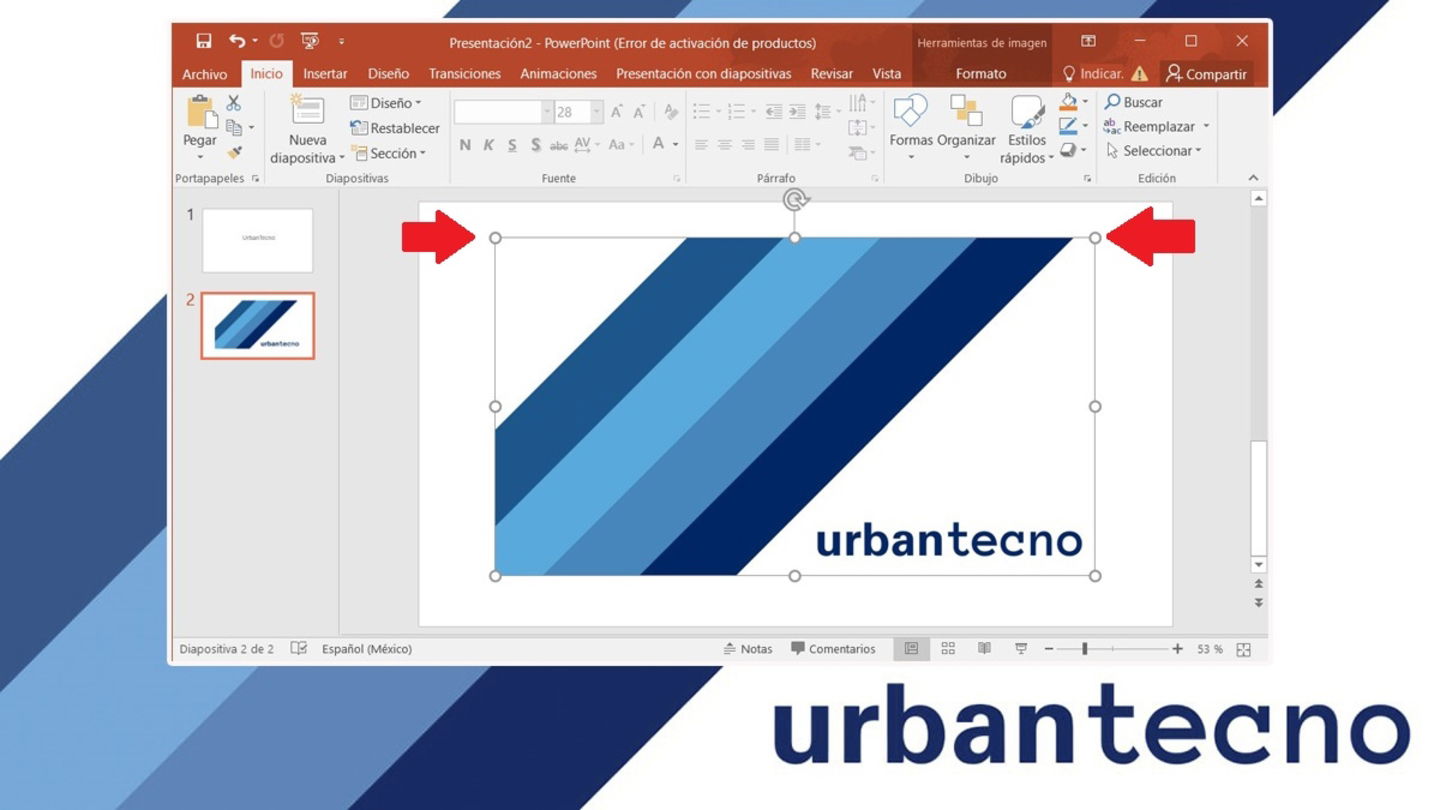Viewport: 1440px width, 810px height.
Task: Click the Restablecer button
Action: click(395, 128)
